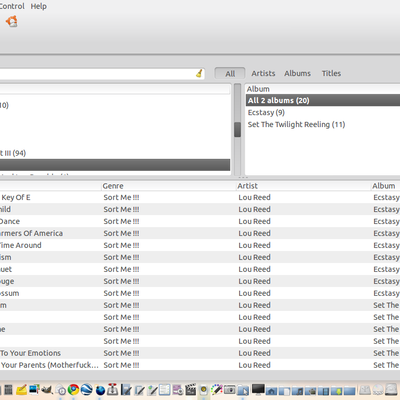400x400 pixels.
Task: Select the track ending 'uge'
Action: (7, 282)
